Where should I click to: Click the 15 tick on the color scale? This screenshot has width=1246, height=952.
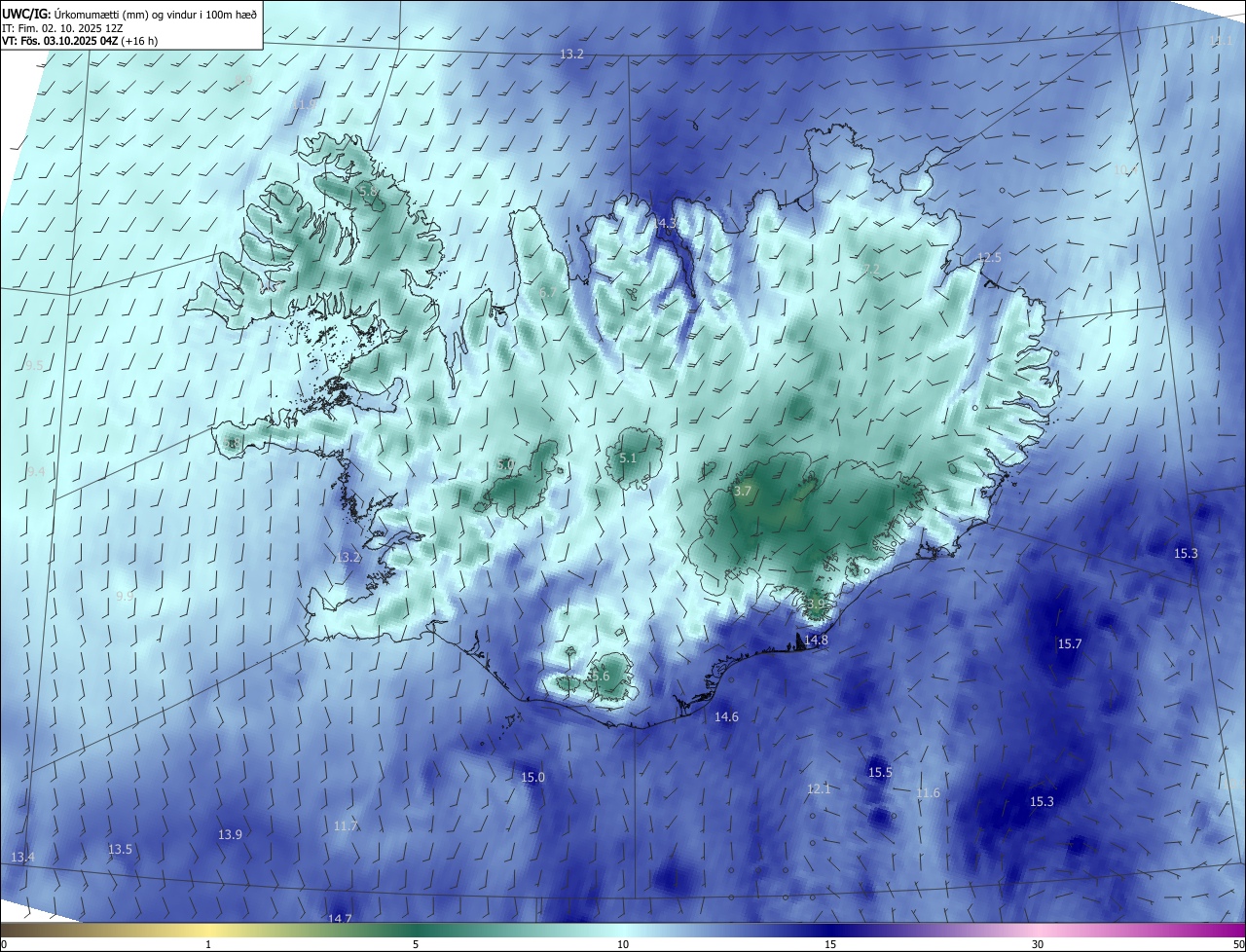830,945
